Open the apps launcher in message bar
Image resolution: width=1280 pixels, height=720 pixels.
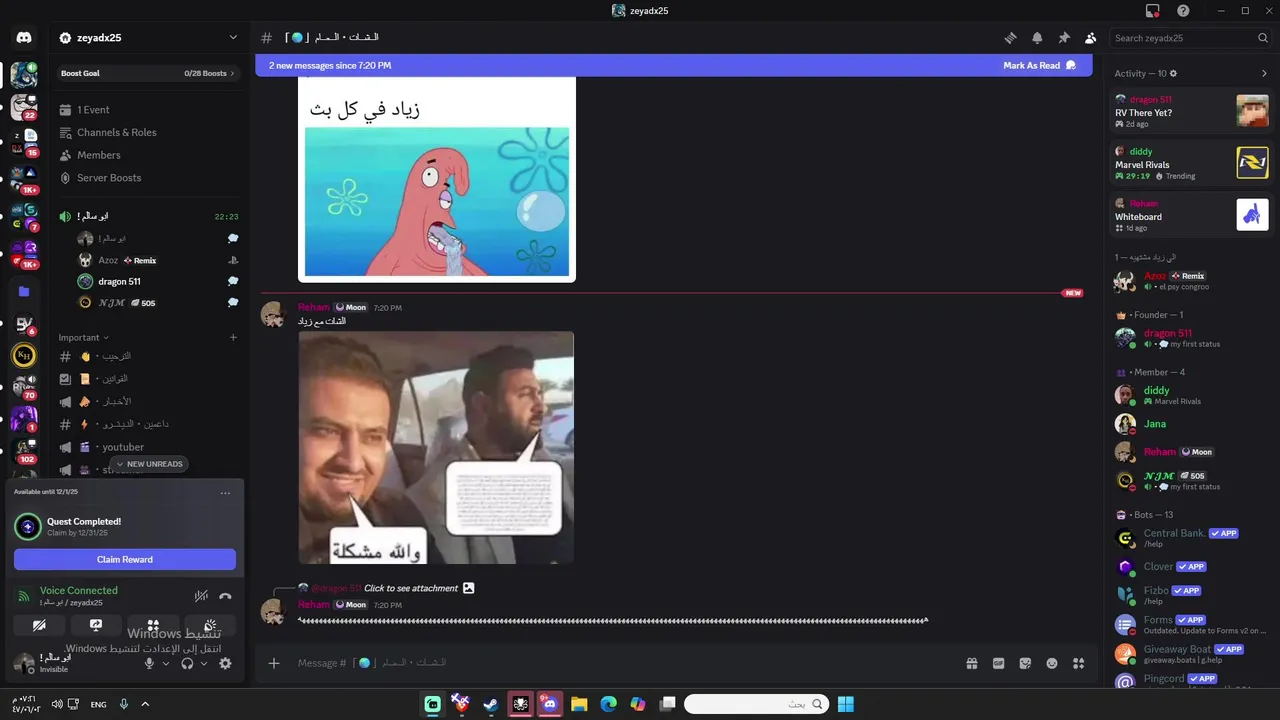[1078, 663]
